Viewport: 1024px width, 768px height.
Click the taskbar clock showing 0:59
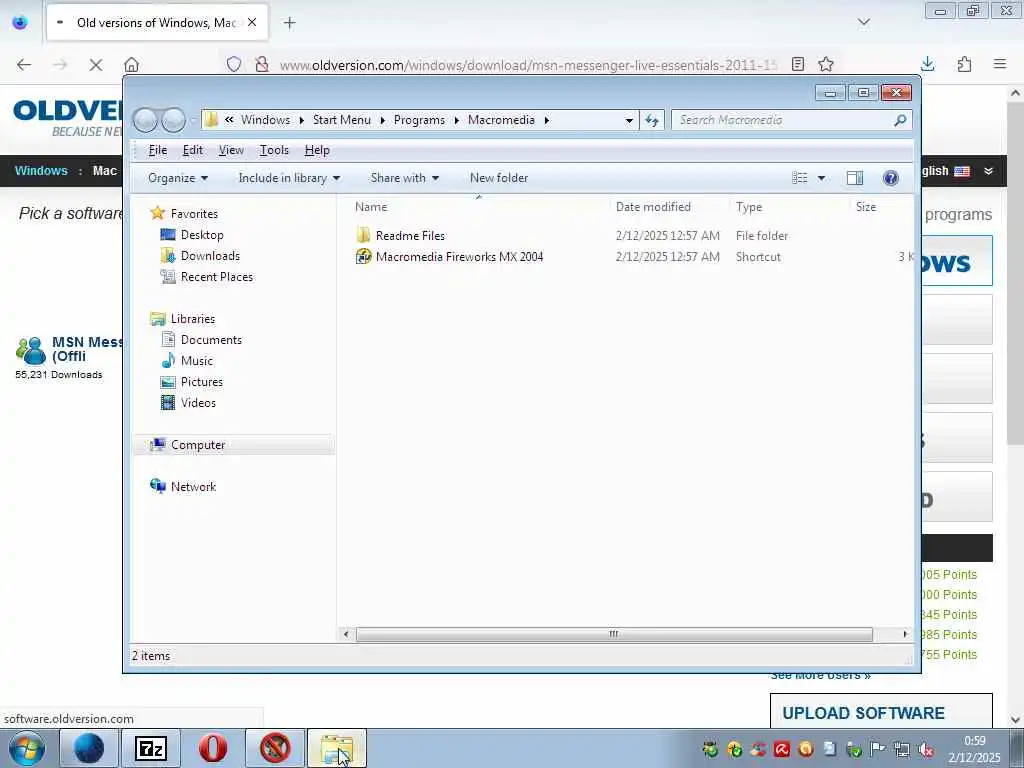974,741
